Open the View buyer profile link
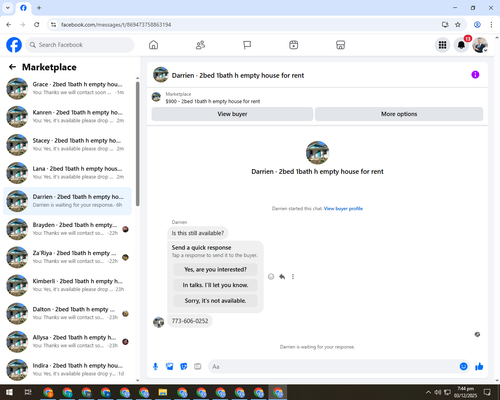The width and height of the screenshot is (500, 400). click(x=343, y=209)
